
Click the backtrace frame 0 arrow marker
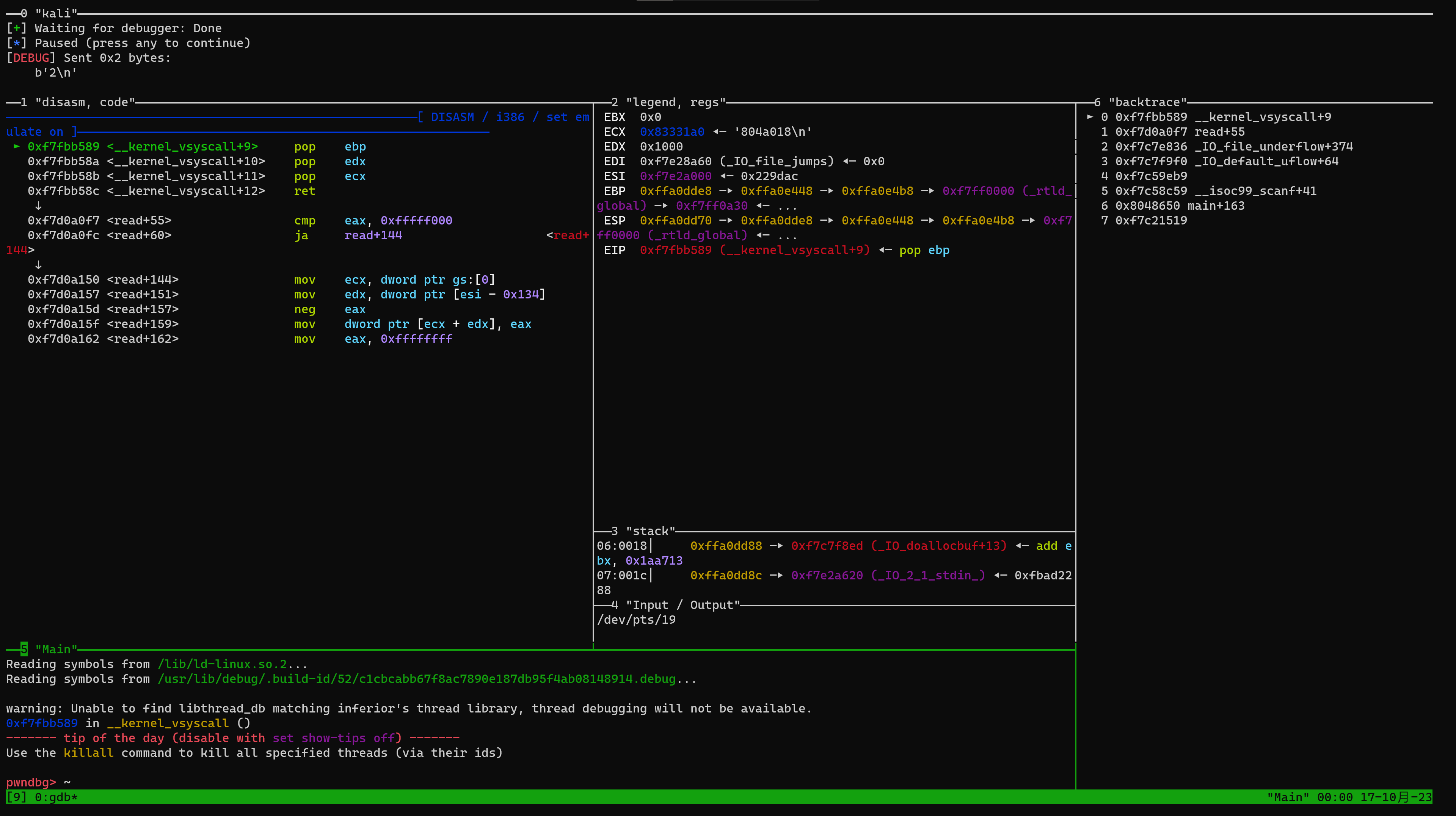coord(1090,117)
